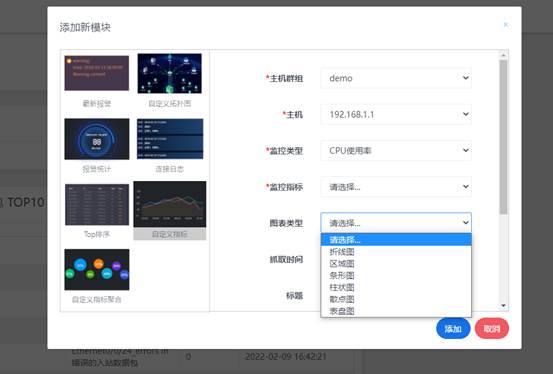The image size is (553, 374).
Task: Pick the 自定义指标 line chart thumbnail
Action: click(170, 204)
